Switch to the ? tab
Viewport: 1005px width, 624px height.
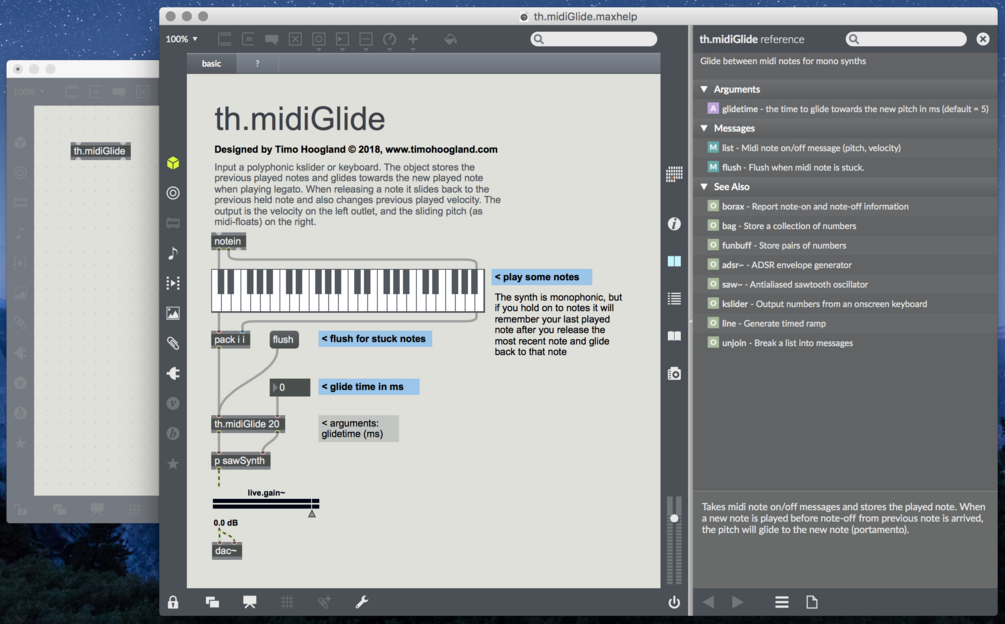pyautogui.click(x=258, y=63)
